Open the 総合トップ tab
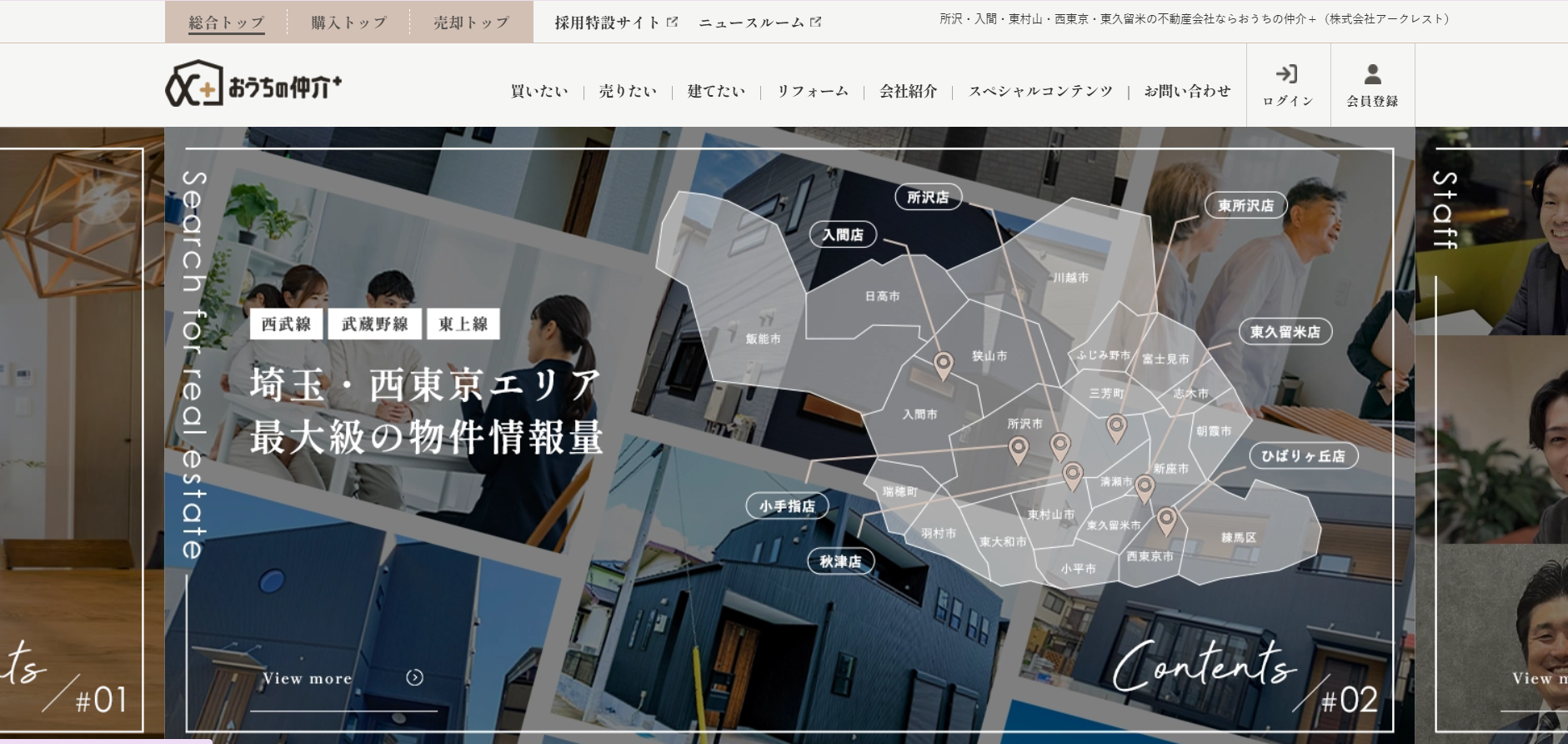 tap(226, 23)
